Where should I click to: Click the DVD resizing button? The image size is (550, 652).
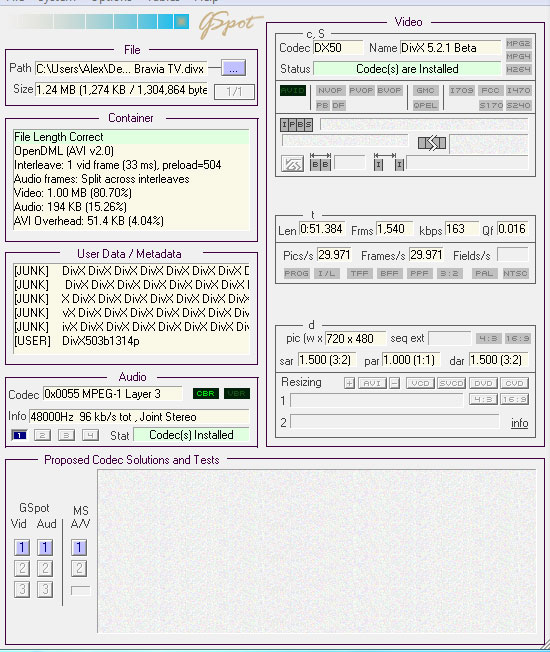click(x=483, y=383)
